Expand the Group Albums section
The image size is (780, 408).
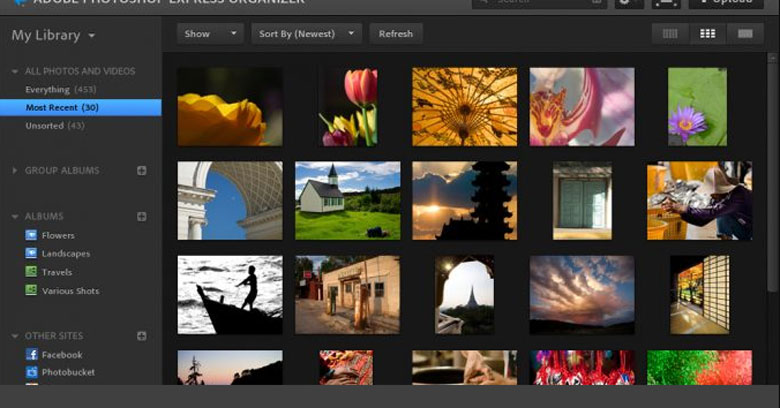[x=15, y=170]
